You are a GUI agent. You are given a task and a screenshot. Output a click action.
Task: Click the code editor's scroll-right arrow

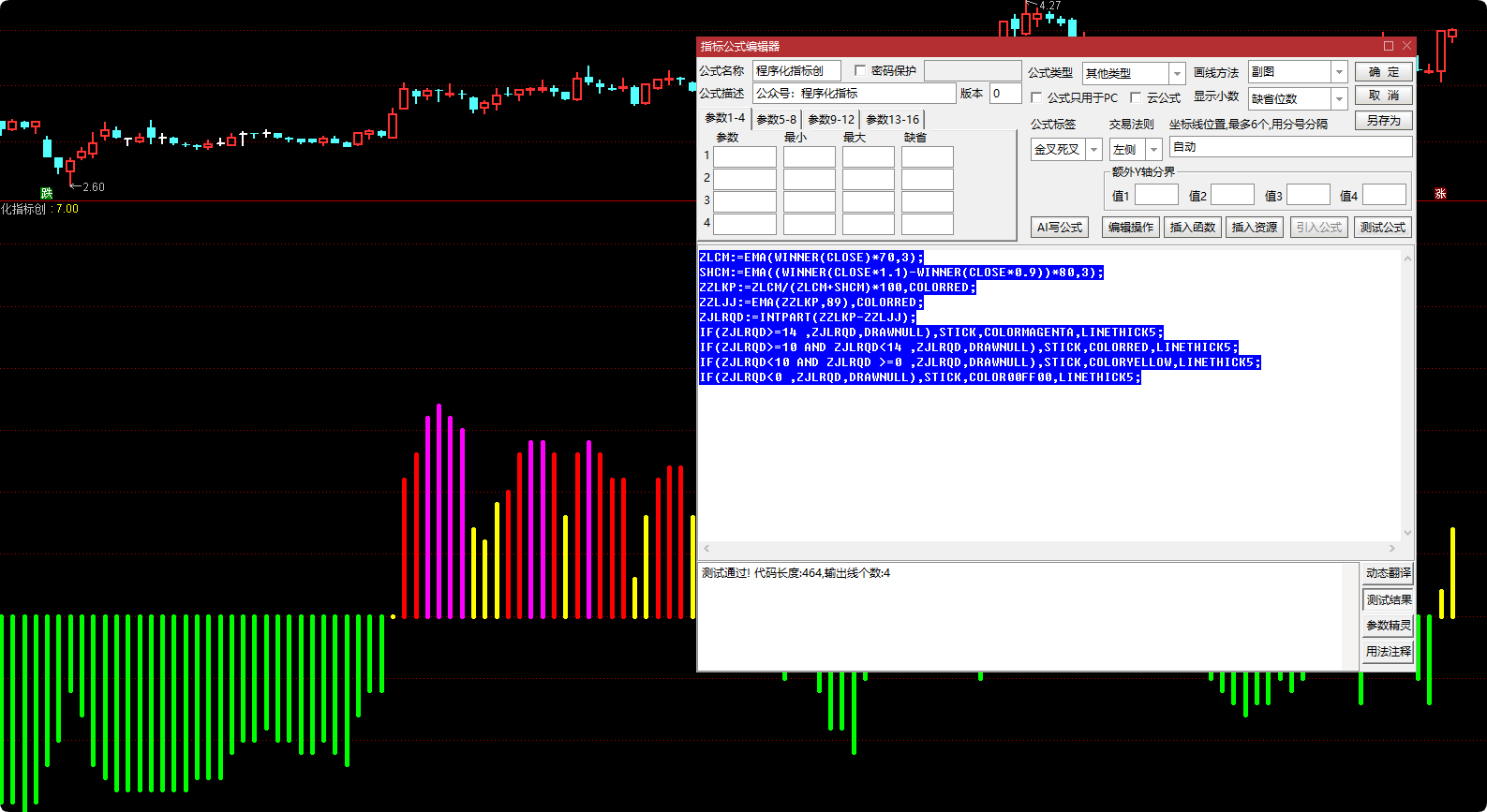(1391, 549)
